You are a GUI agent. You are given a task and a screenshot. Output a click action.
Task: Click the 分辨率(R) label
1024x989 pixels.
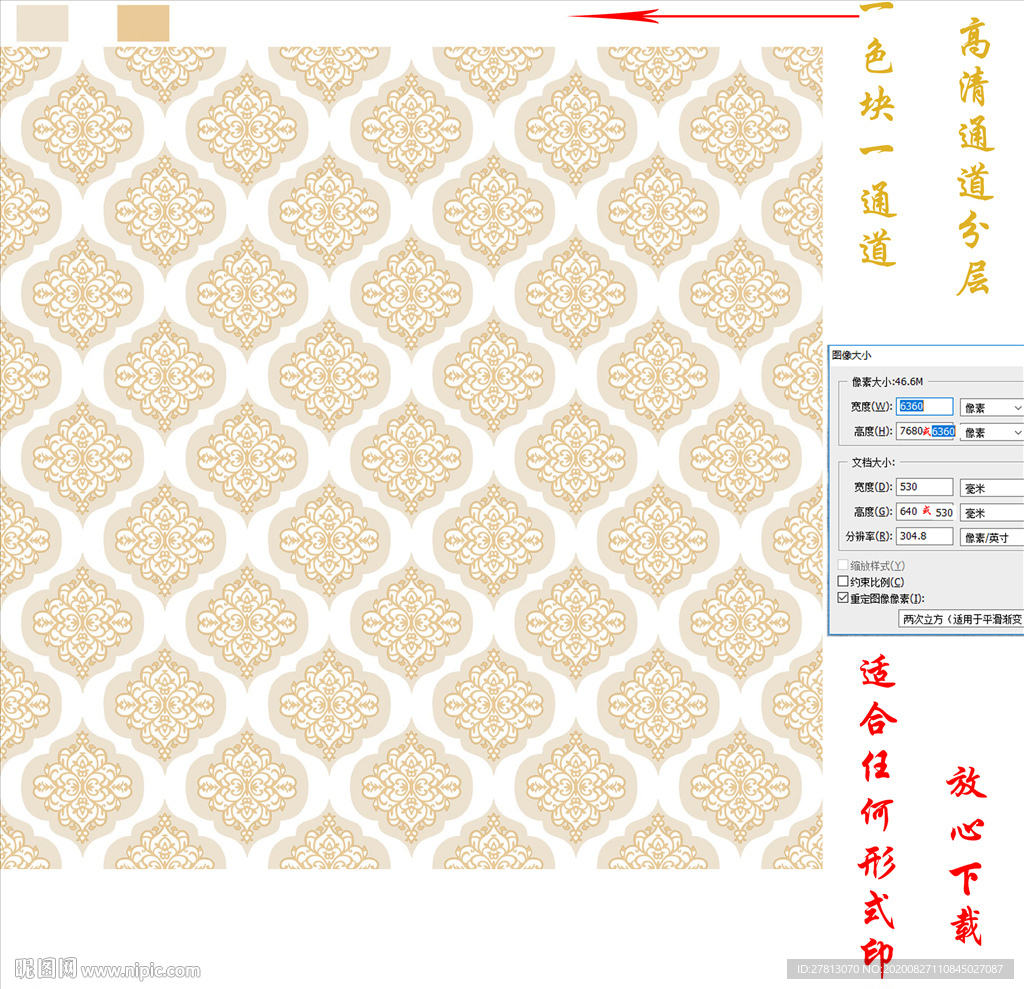pyautogui.click(x=869, y=536)
